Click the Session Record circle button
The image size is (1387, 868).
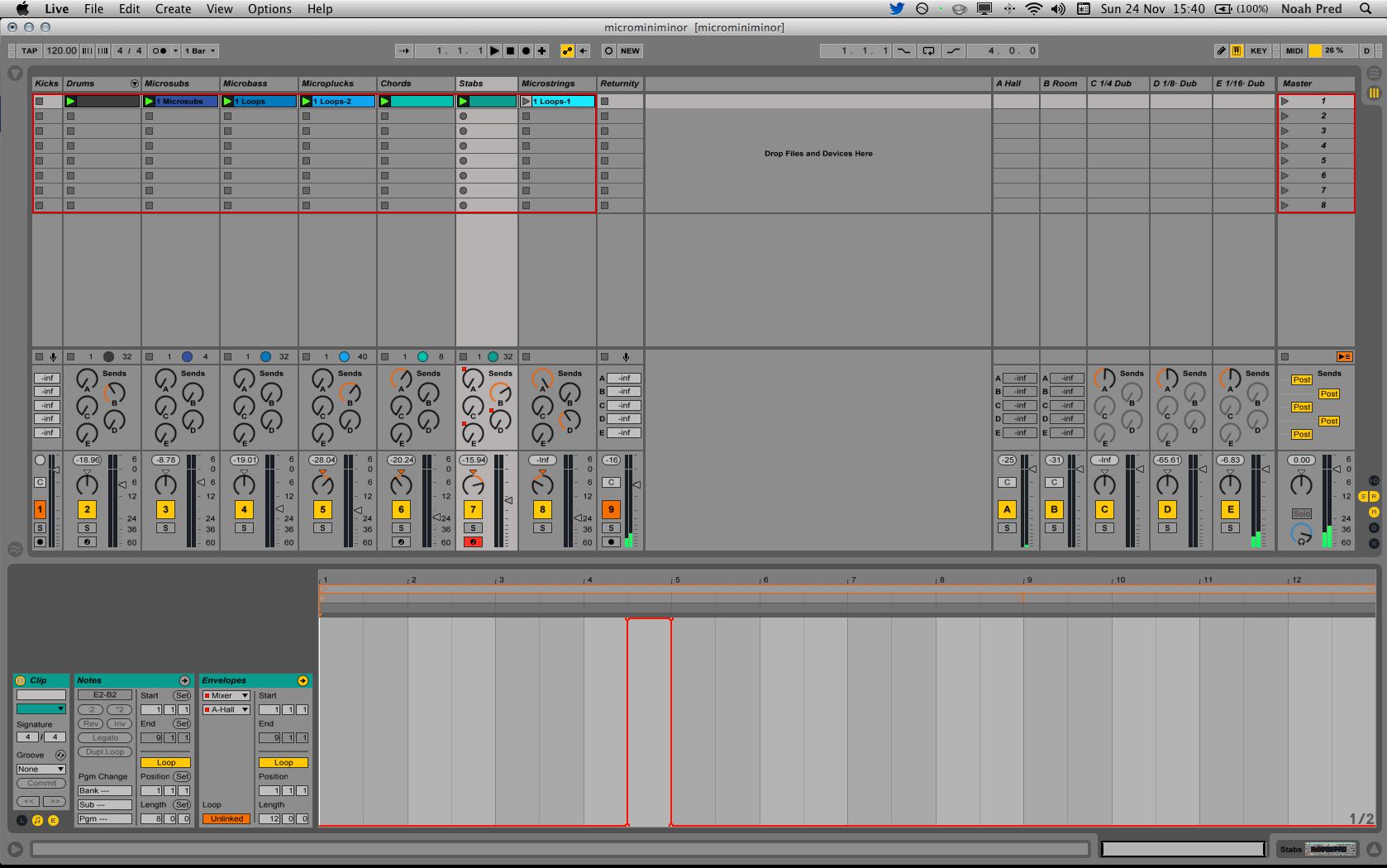pyautogui.click(x=608, y=50)
